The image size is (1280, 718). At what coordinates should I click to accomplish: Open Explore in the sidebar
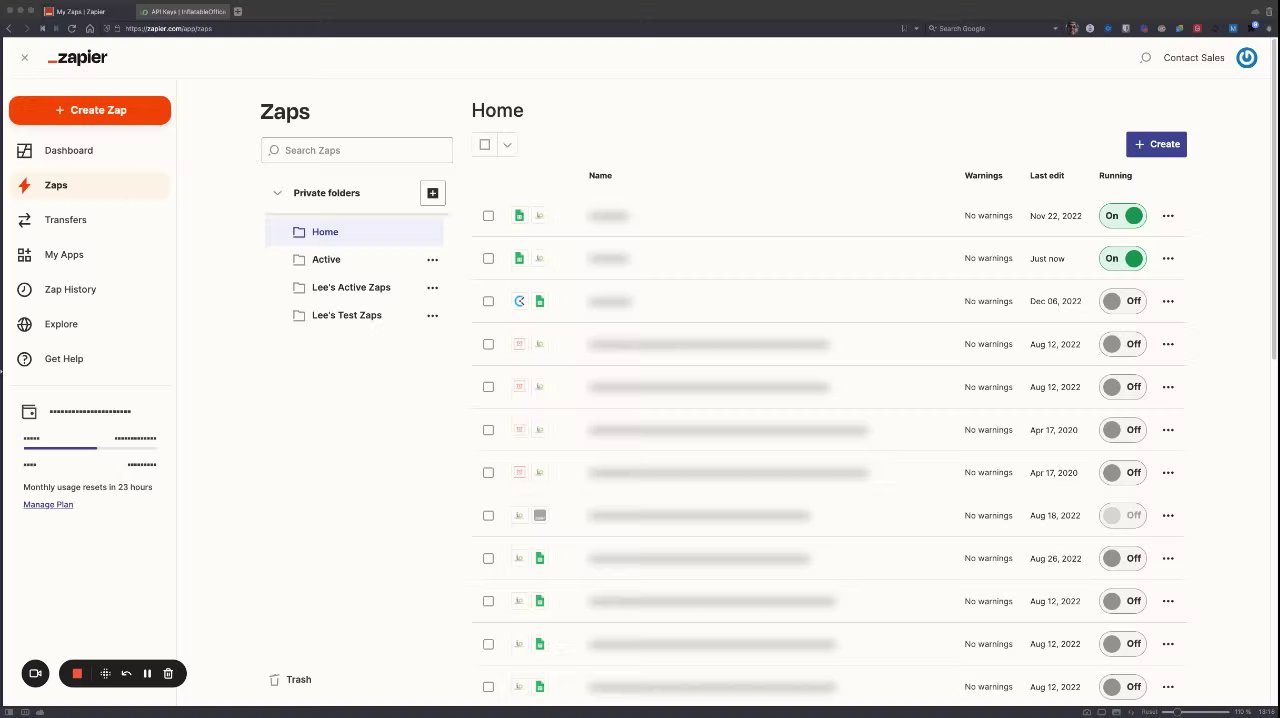(x=61, y=324)
